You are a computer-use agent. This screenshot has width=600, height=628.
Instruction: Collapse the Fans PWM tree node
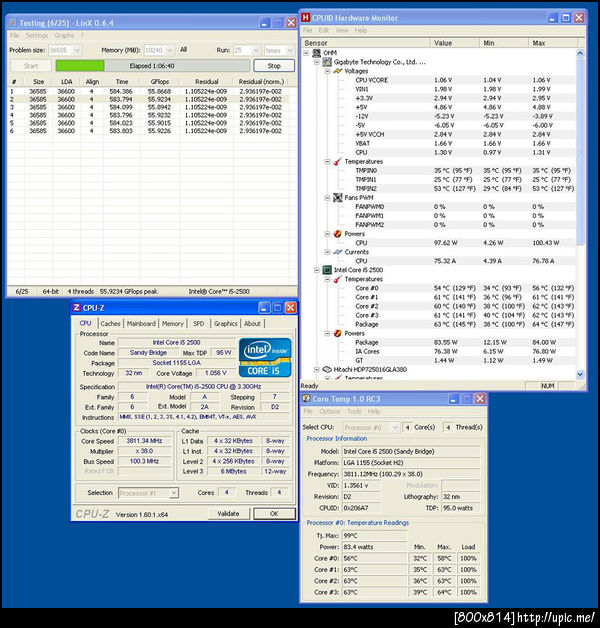327,198
